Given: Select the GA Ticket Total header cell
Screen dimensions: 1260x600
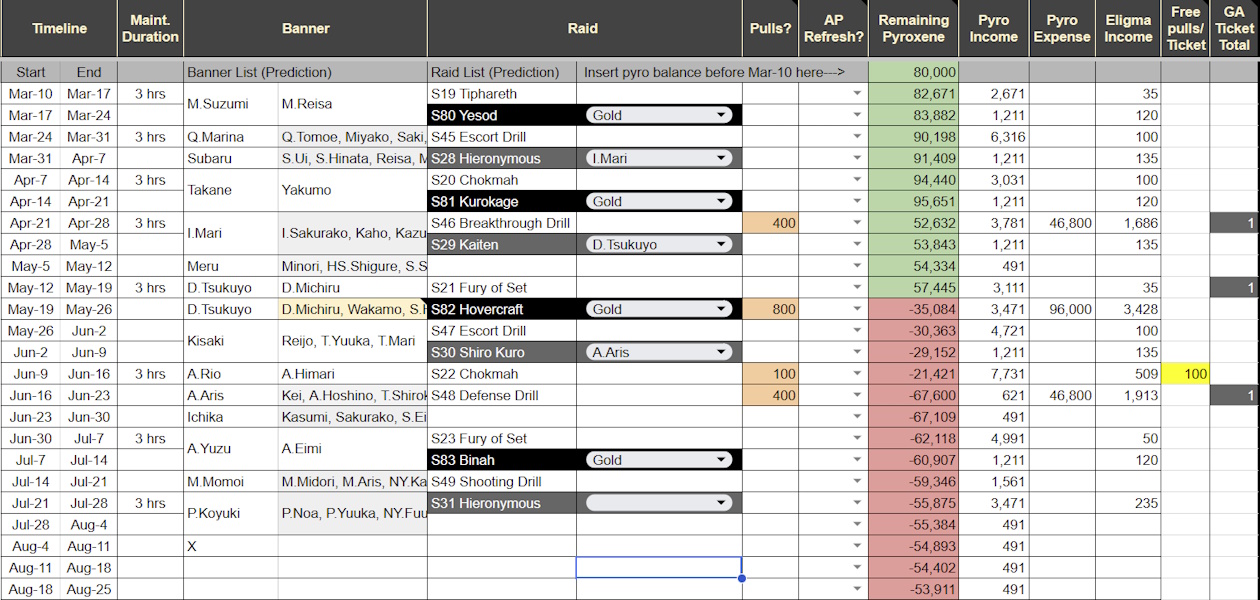Looking at the screenshot, I should pyautogui.click(x=1235, y=29).
